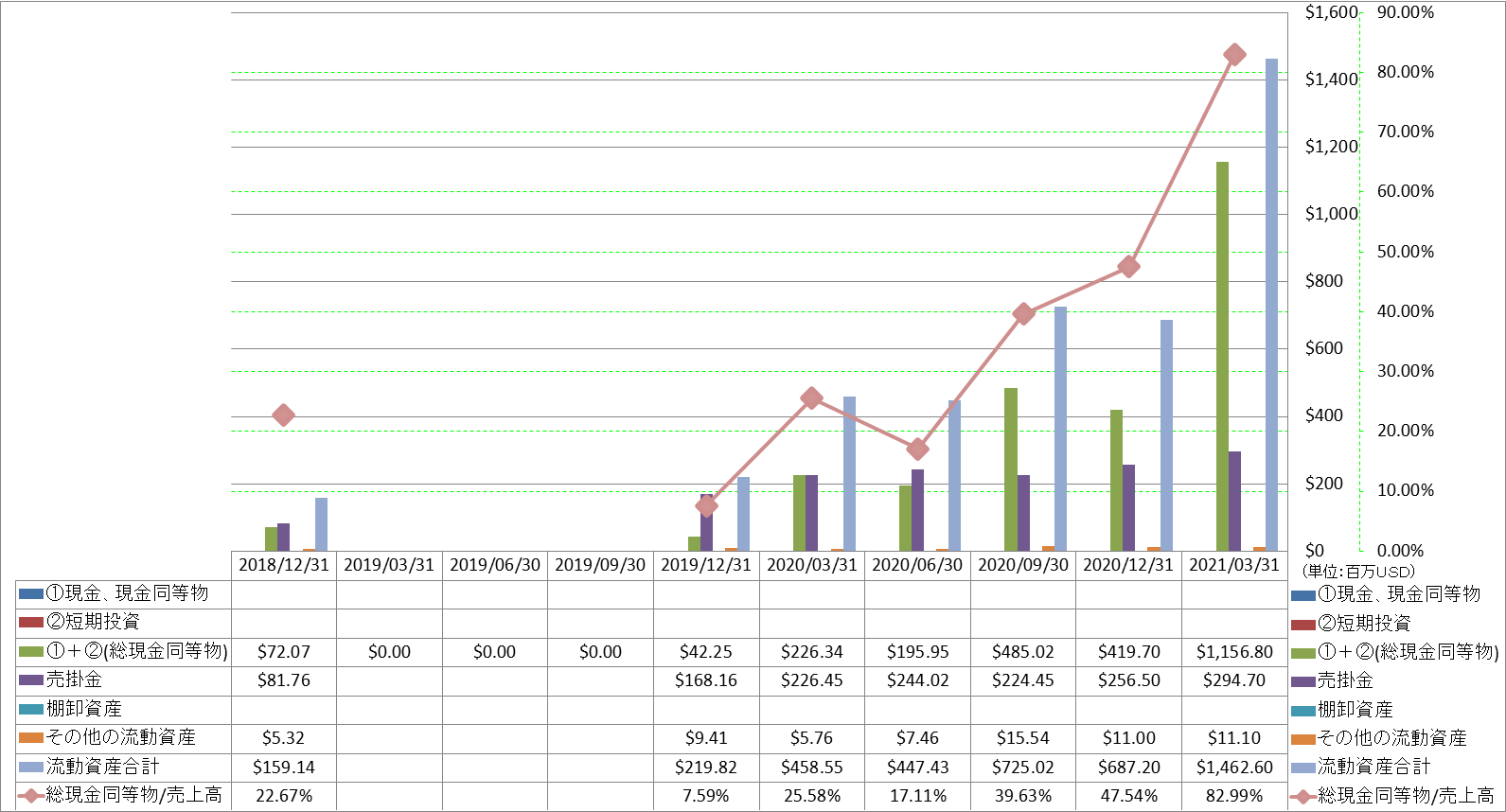This screenshot has height=812, width=1506.
Task: Click the light blue total bar at 2021/03/31
Action: click(x=1271, y=305)
